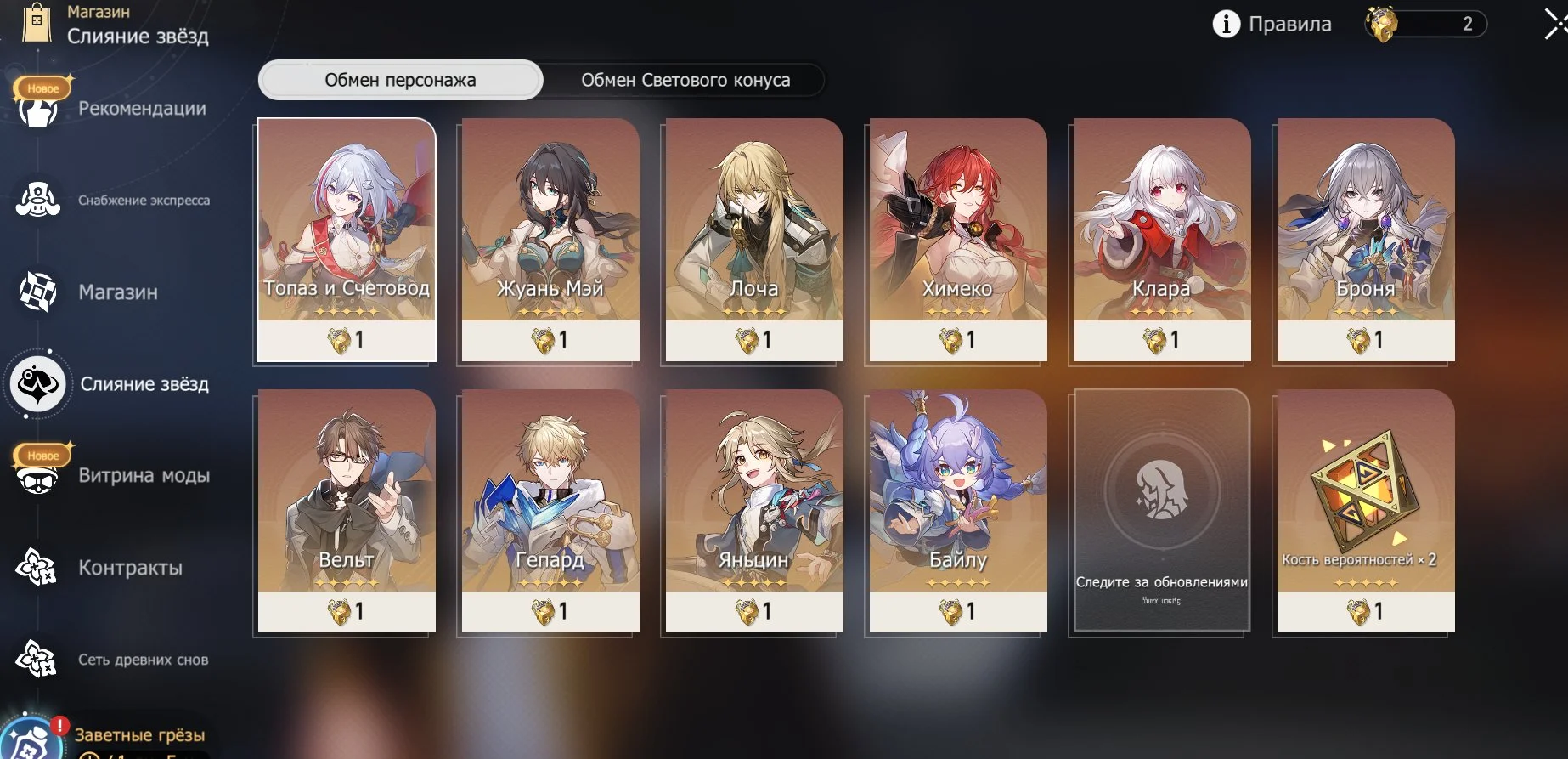Click the Слияние звёзд sidebar icon
1568x759 pixels.
38,384
